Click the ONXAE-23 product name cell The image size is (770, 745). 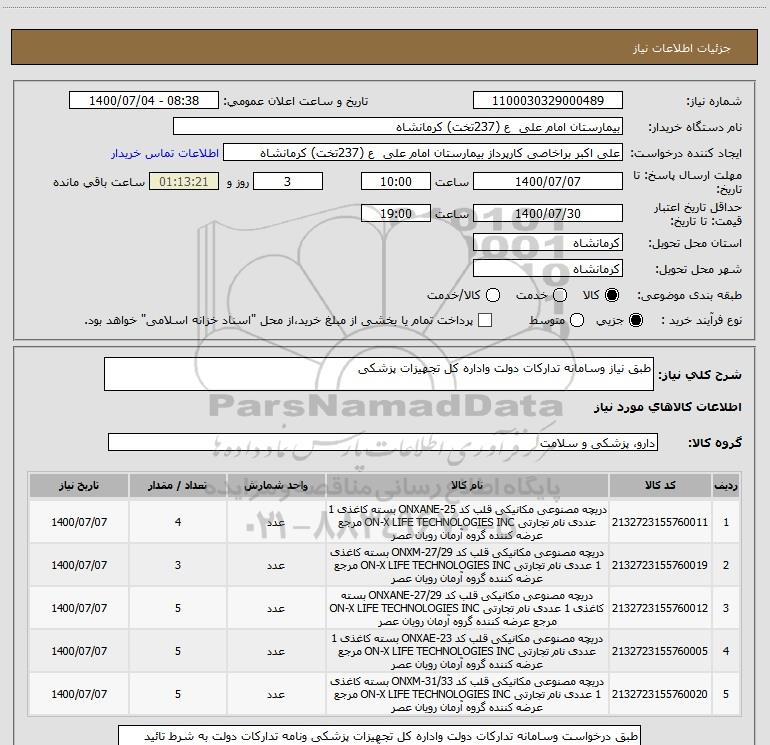[x=467, y=651]
